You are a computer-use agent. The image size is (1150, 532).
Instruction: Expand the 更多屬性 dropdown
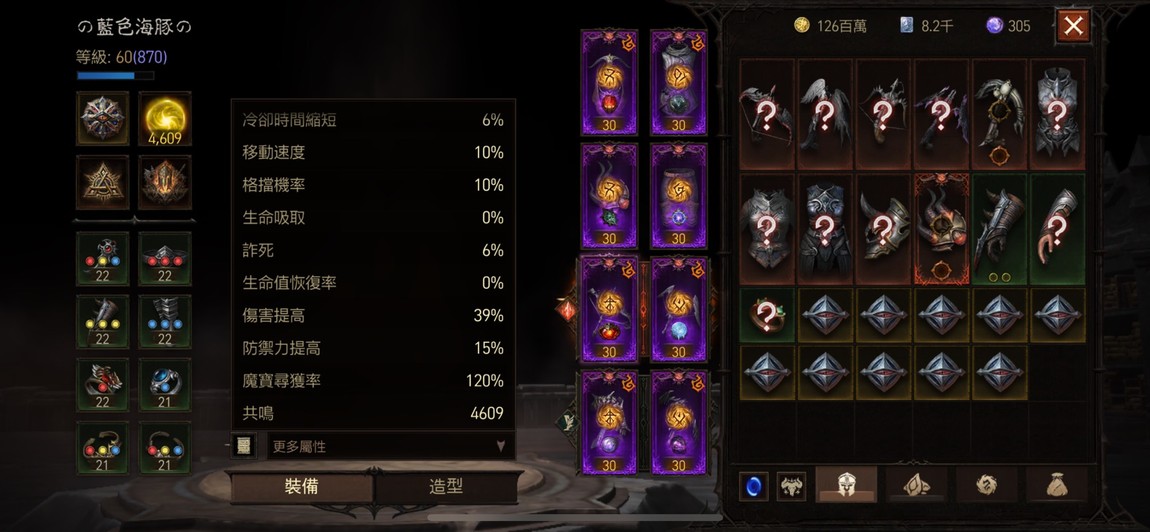tap(389, 445)
